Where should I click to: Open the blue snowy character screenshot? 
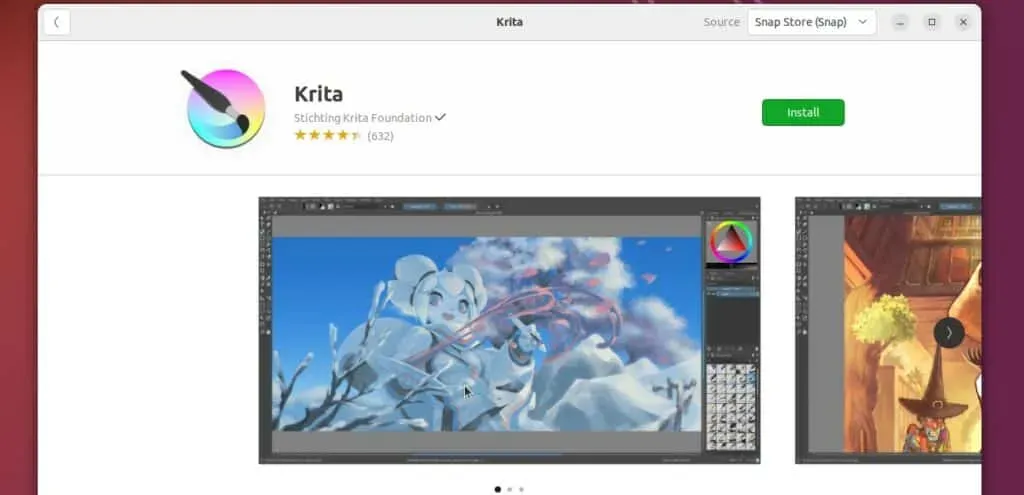point(509,330)
